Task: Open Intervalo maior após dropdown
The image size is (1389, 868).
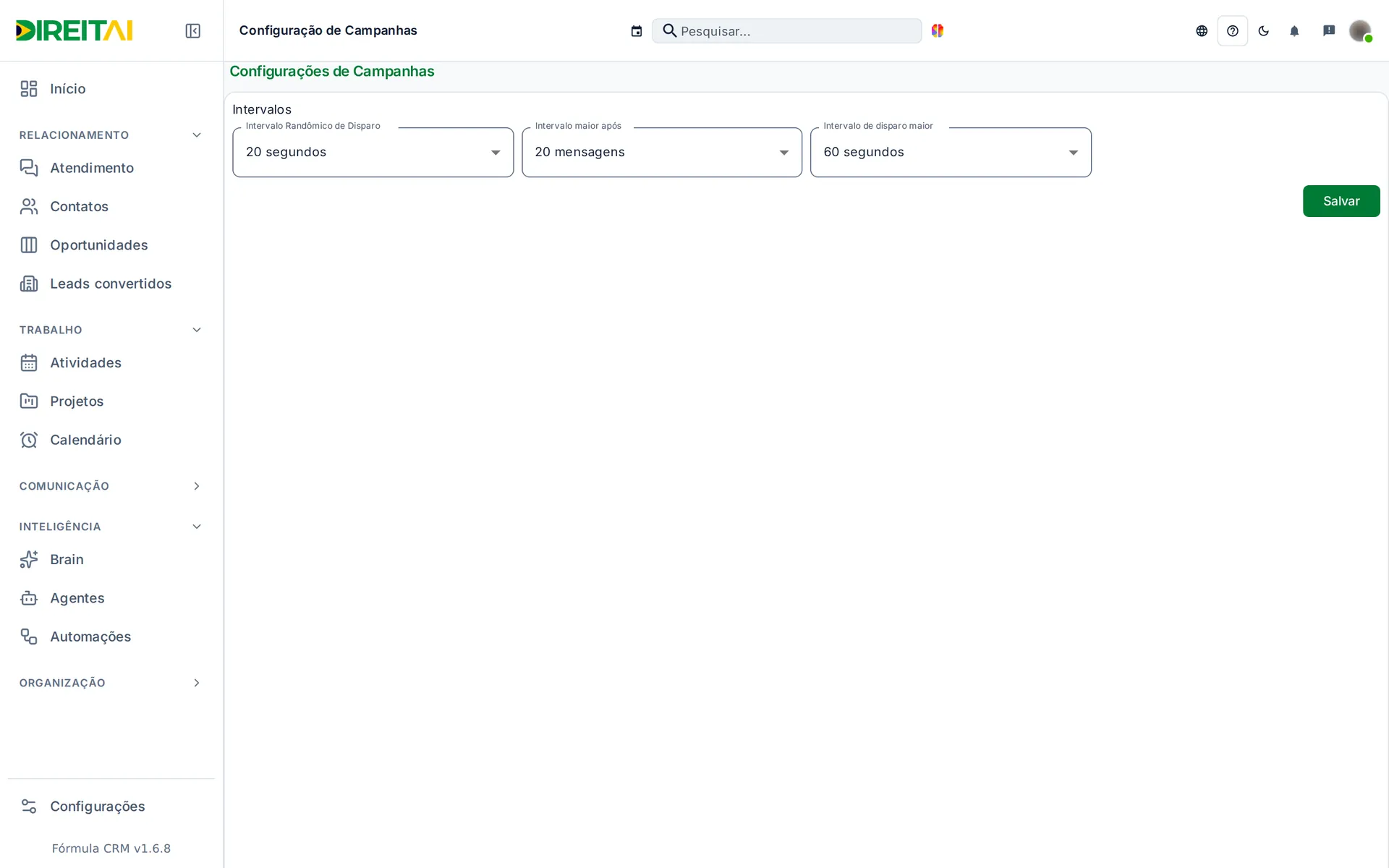Action: (662, 152)
